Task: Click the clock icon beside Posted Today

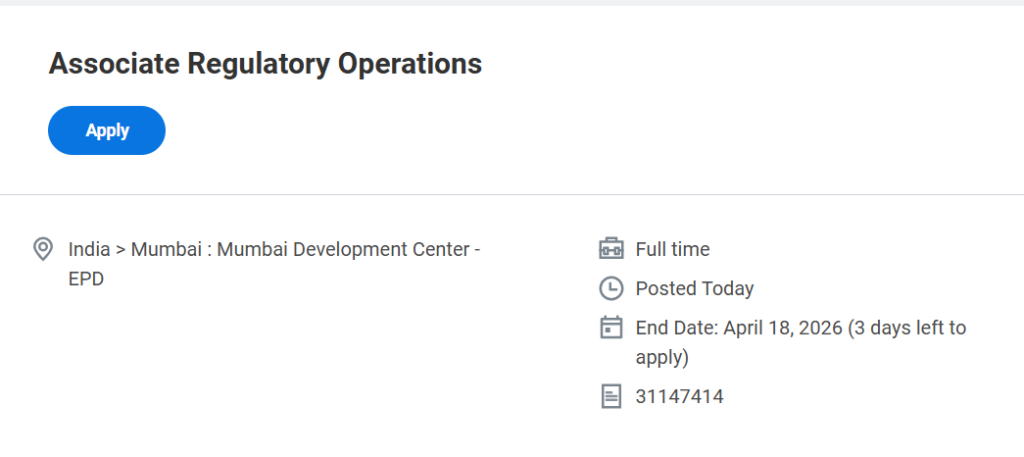Action: (610, 289)
